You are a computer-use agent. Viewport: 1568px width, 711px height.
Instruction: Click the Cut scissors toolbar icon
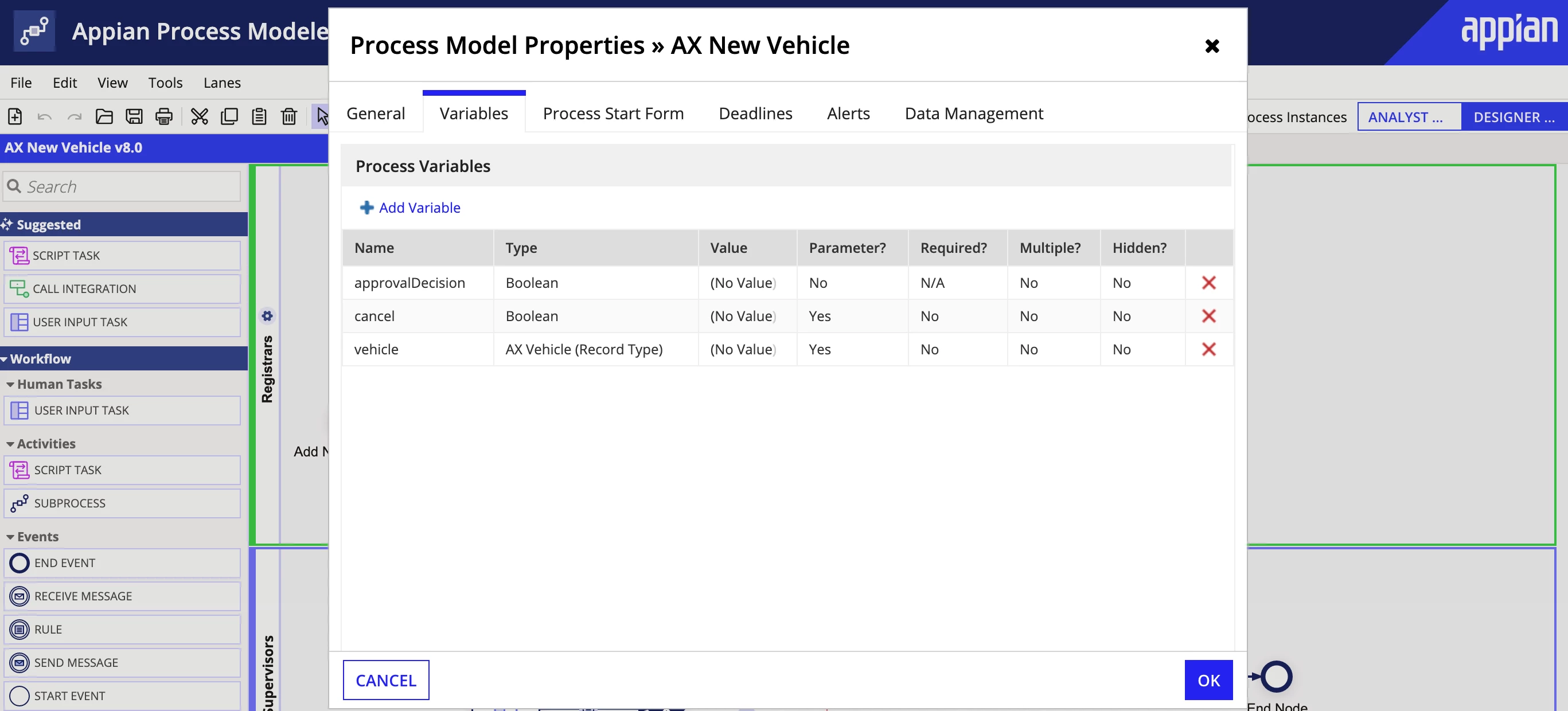(199, 116)
